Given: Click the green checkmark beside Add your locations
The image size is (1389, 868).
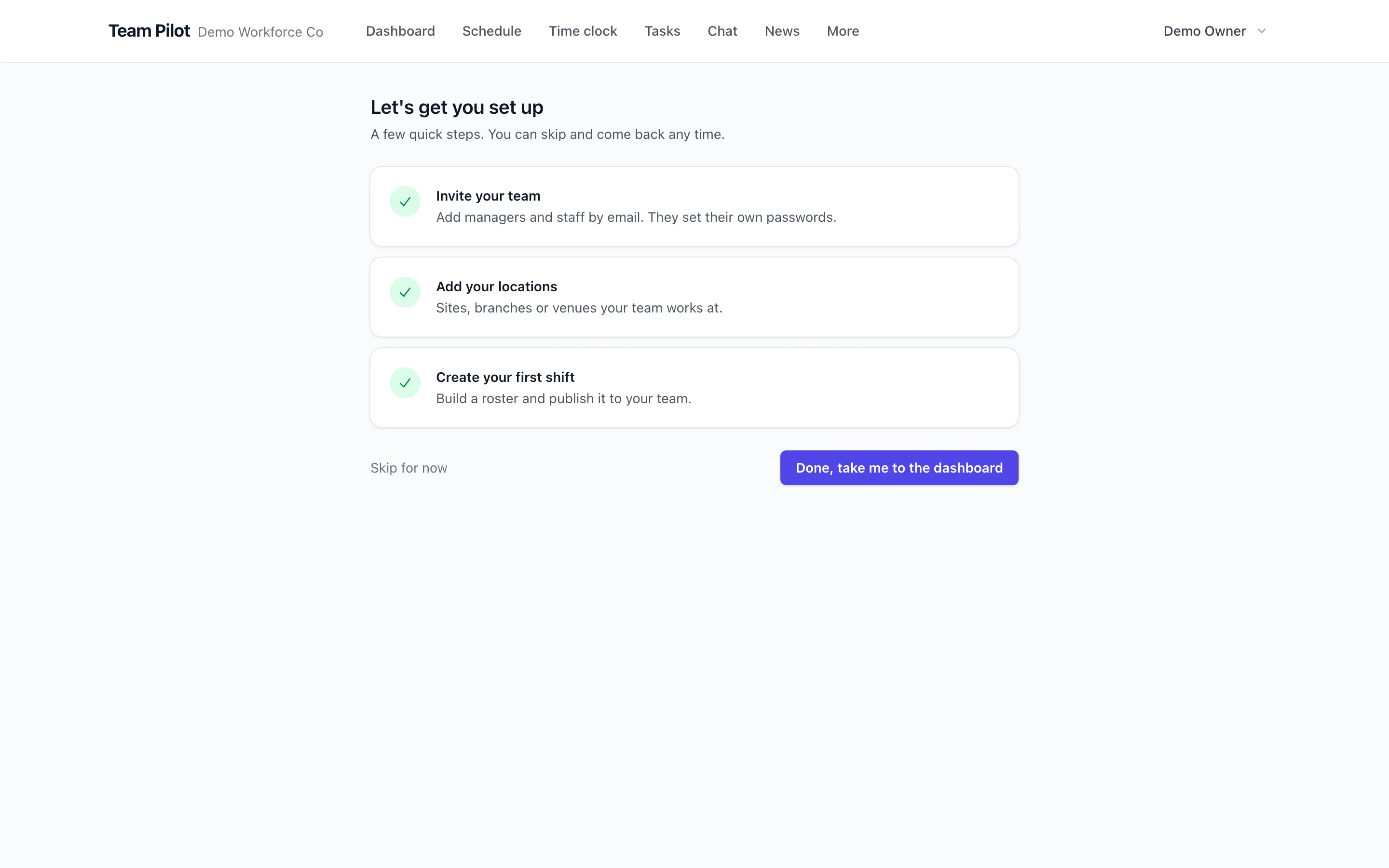Looking at the screenshot, I should coord(405,292).
